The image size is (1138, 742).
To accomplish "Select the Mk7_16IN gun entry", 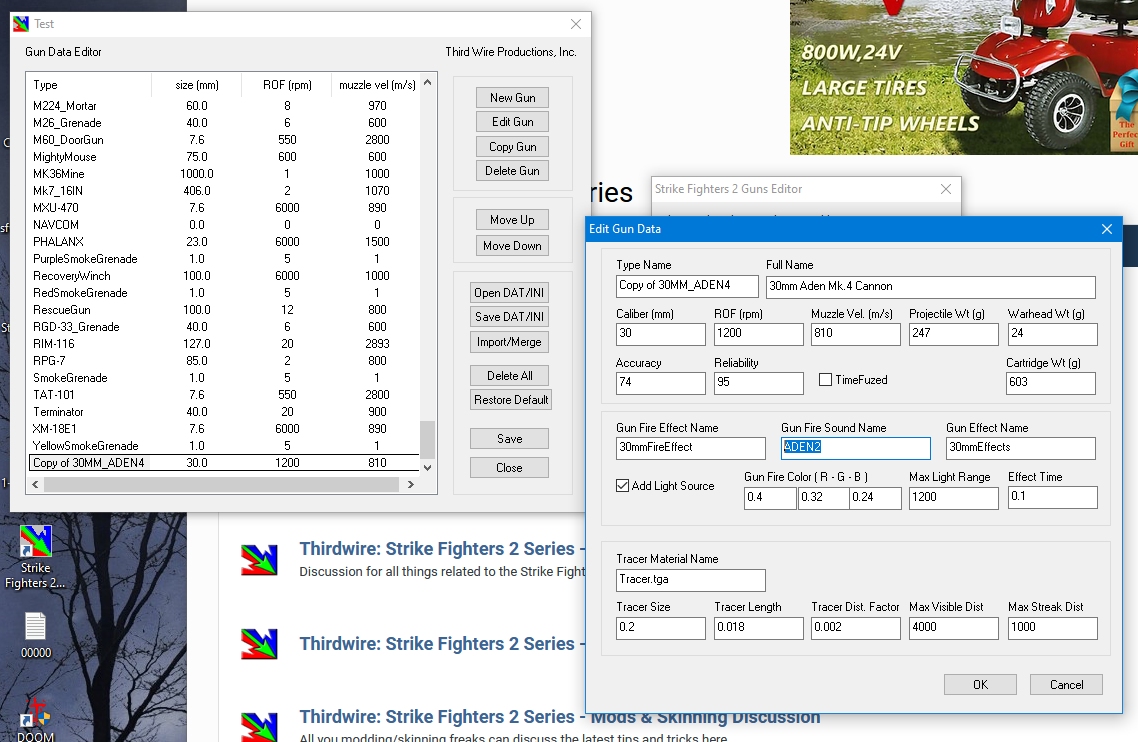I will coord(224,191).
